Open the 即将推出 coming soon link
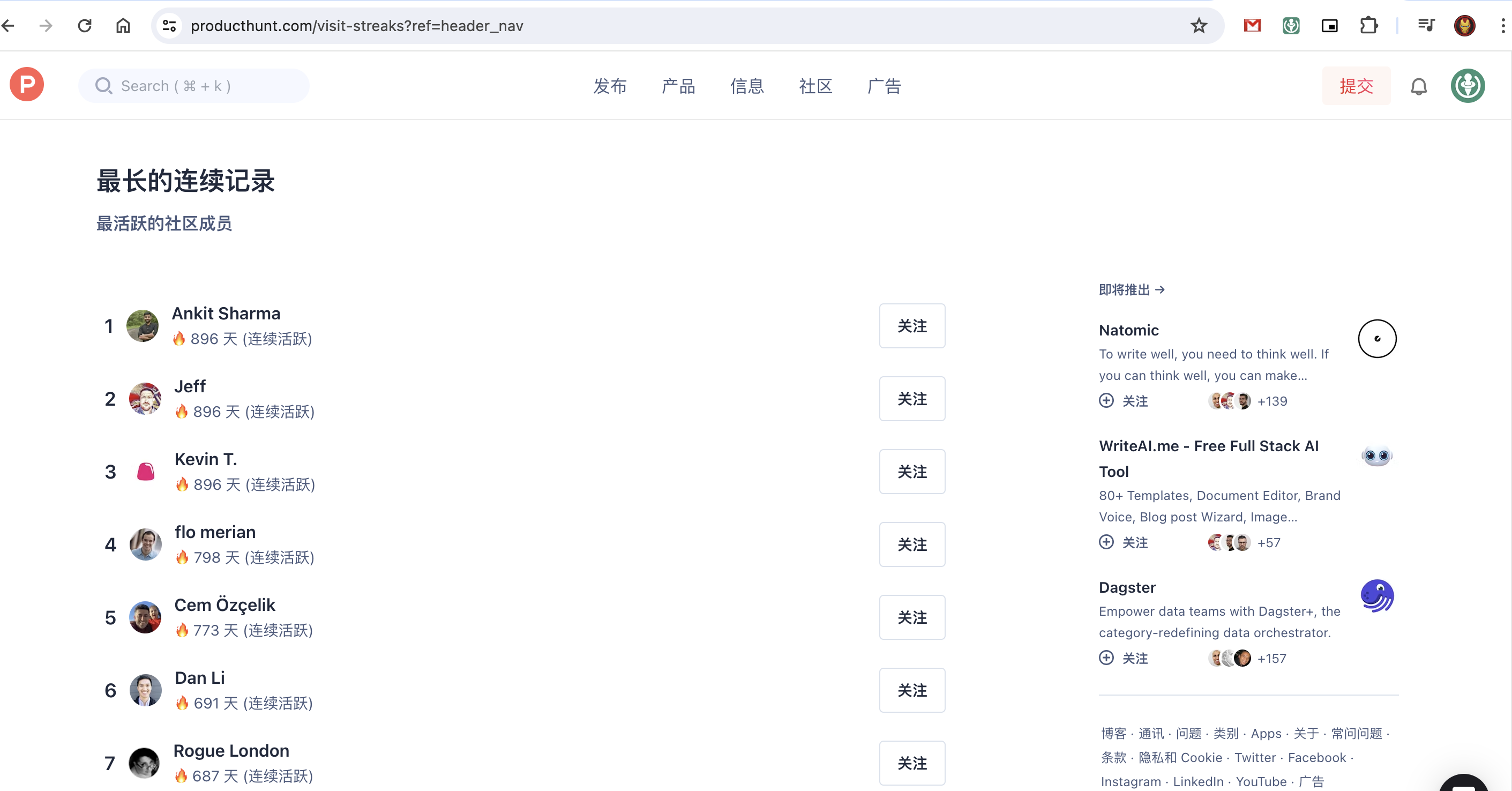The height and width of the screenshot is (791, 1512). [1132, 289]
